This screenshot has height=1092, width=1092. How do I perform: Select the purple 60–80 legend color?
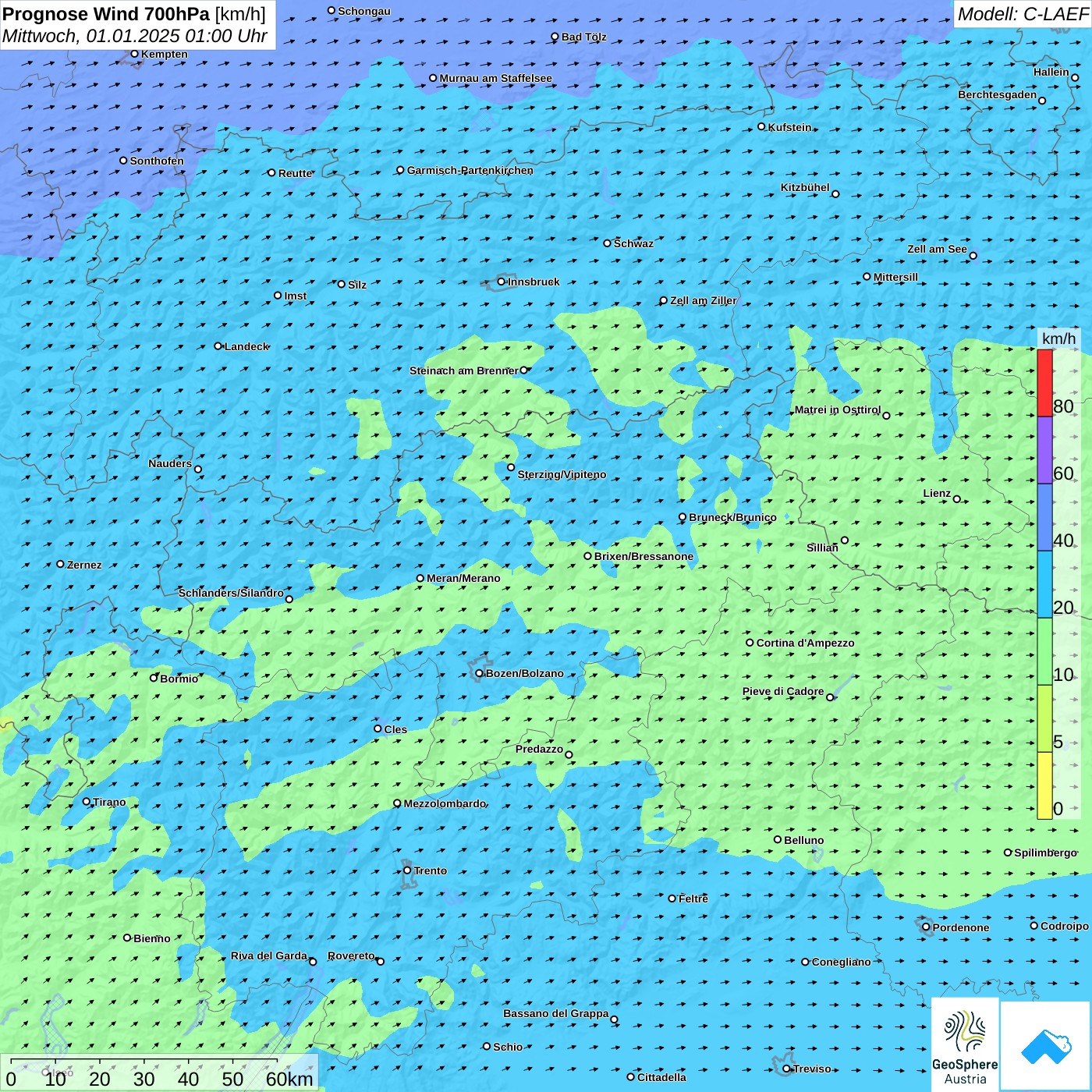click(1044, 450)
